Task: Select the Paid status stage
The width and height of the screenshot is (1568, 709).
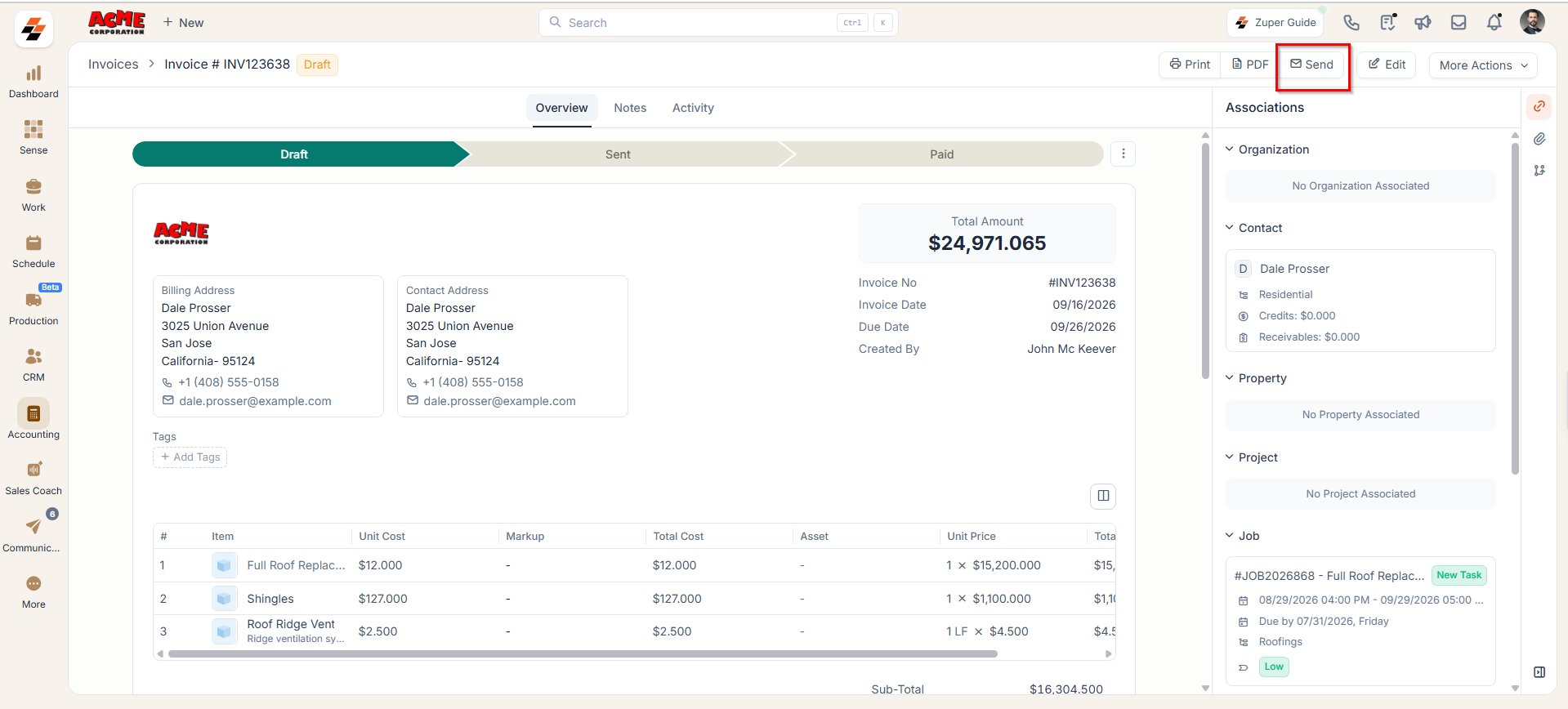Action: coord(941,154)
